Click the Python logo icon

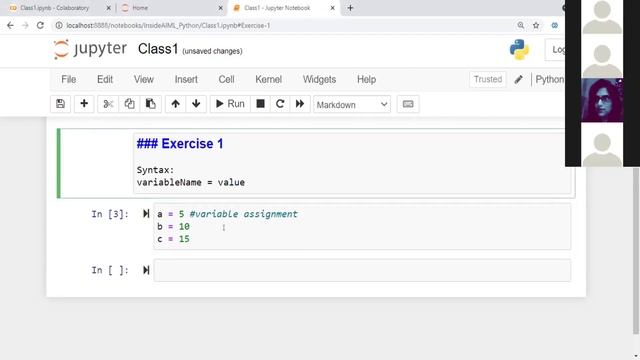[519, 49]
